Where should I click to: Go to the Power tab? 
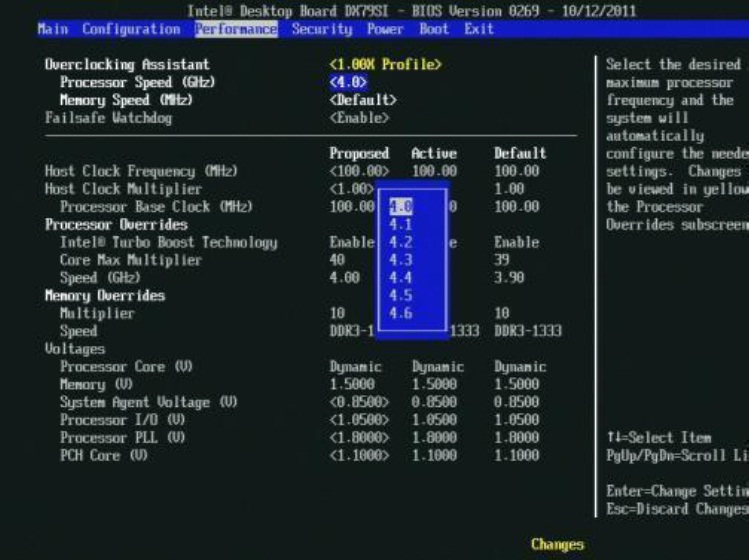click(x=385, y=29)
